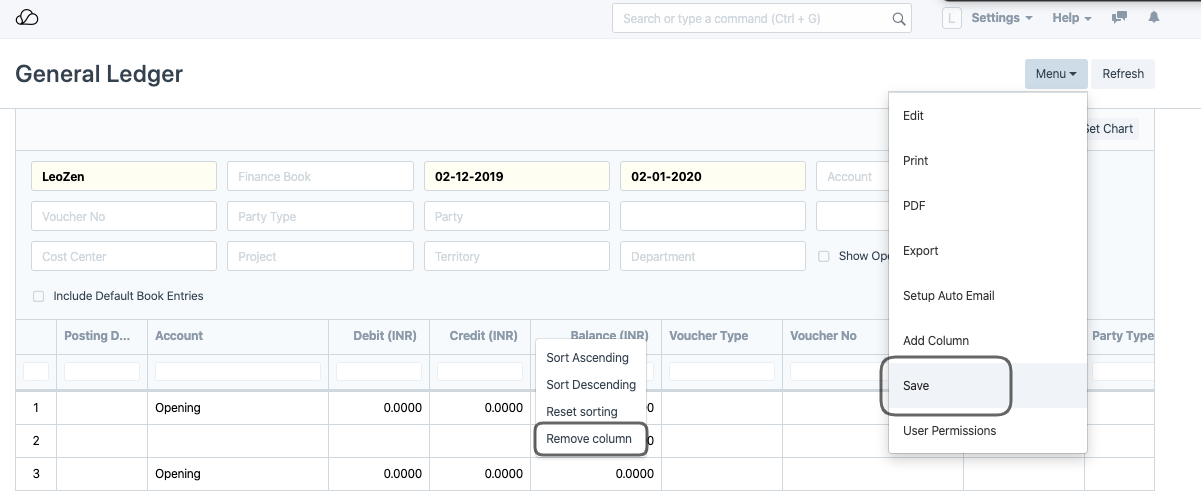Screen dimensions: 1201x491
Task: Expand the Help dropdown
Action: pos(1071,18)
